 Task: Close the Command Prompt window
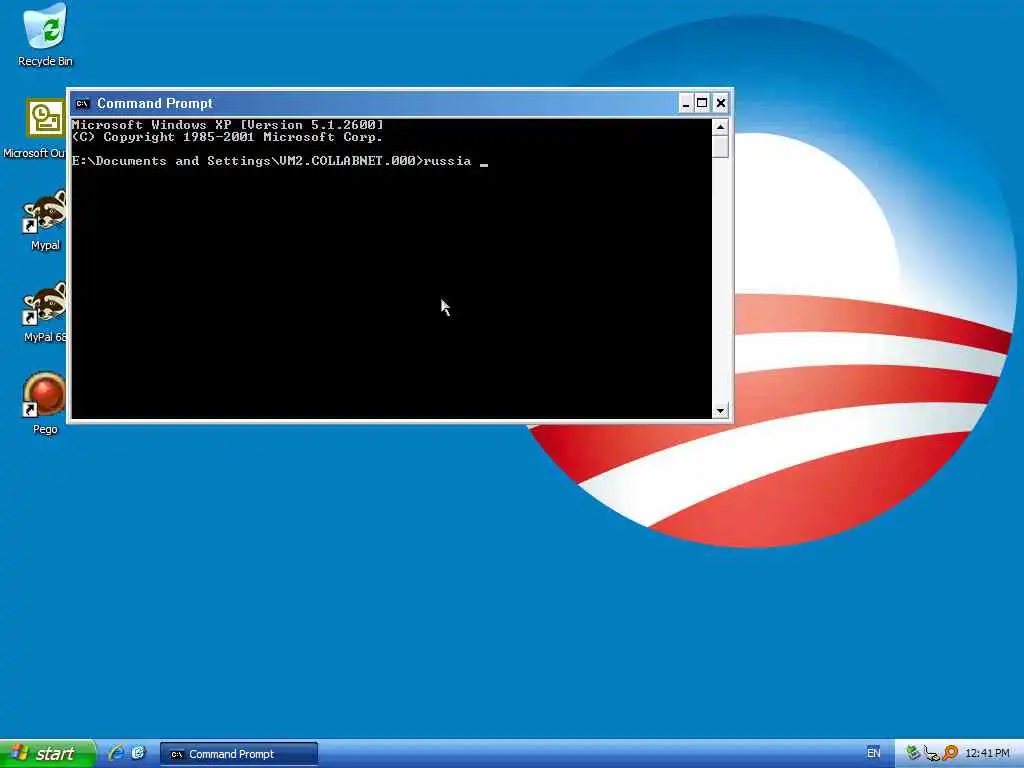click(720, 103)
